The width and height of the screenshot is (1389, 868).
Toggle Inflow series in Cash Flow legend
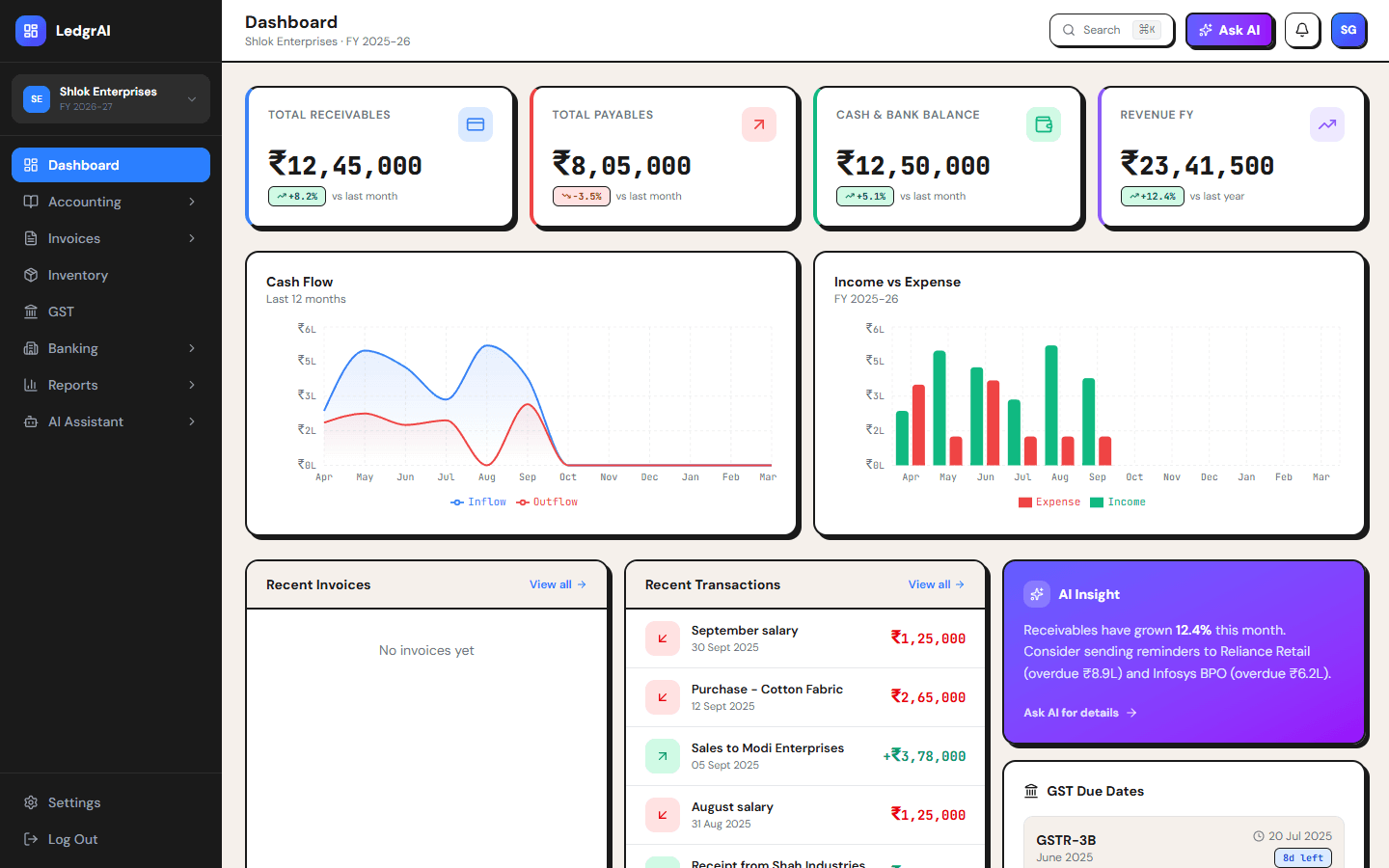478,502
